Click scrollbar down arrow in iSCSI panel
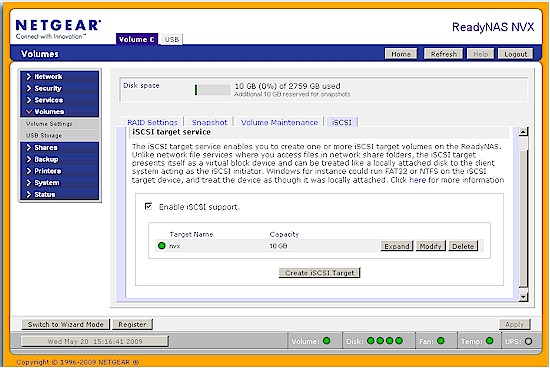Screen dimensions: 550x368 (x=523, y=297)
